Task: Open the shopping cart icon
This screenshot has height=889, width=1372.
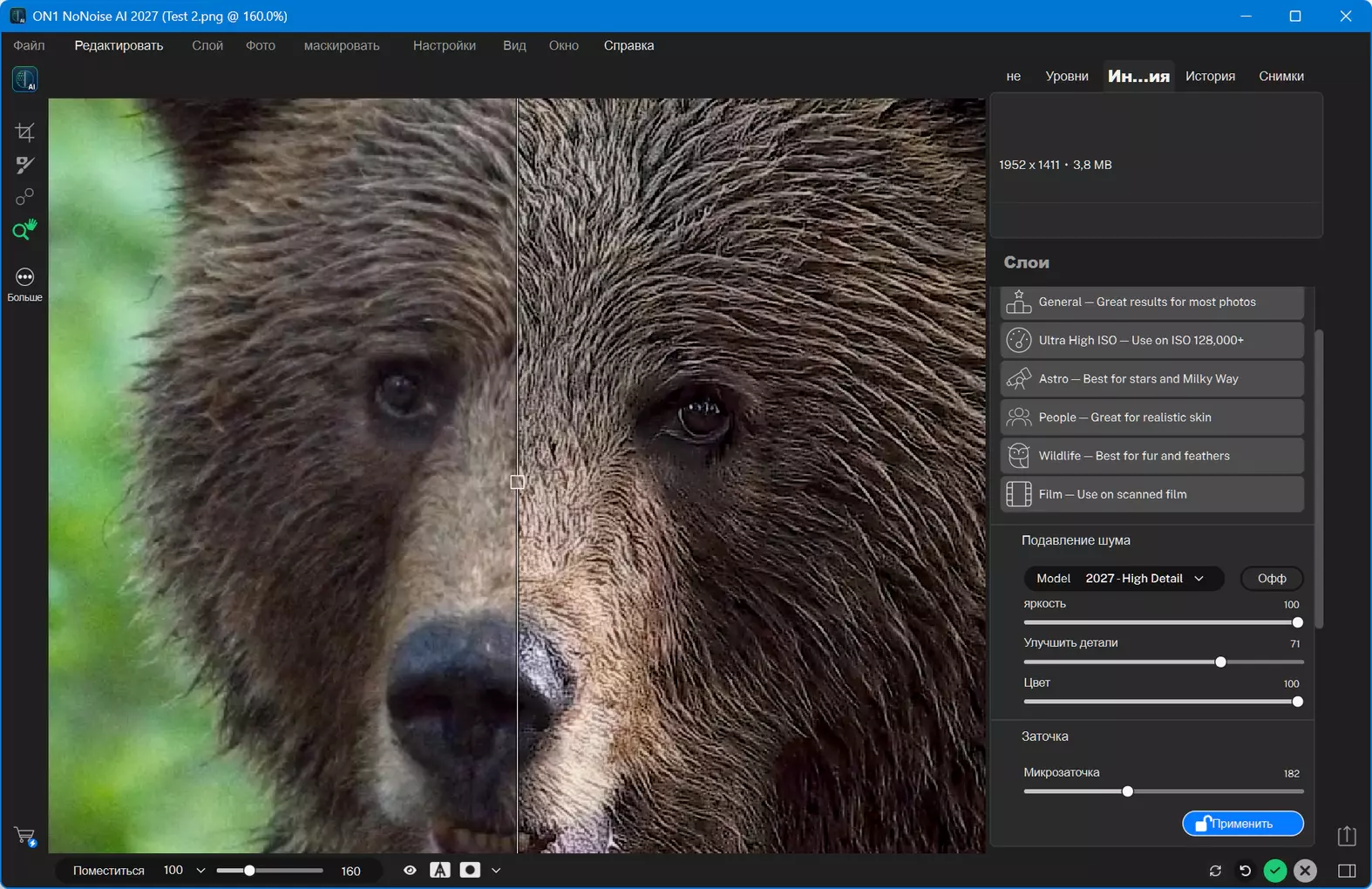Action: (x=25, y=837)
